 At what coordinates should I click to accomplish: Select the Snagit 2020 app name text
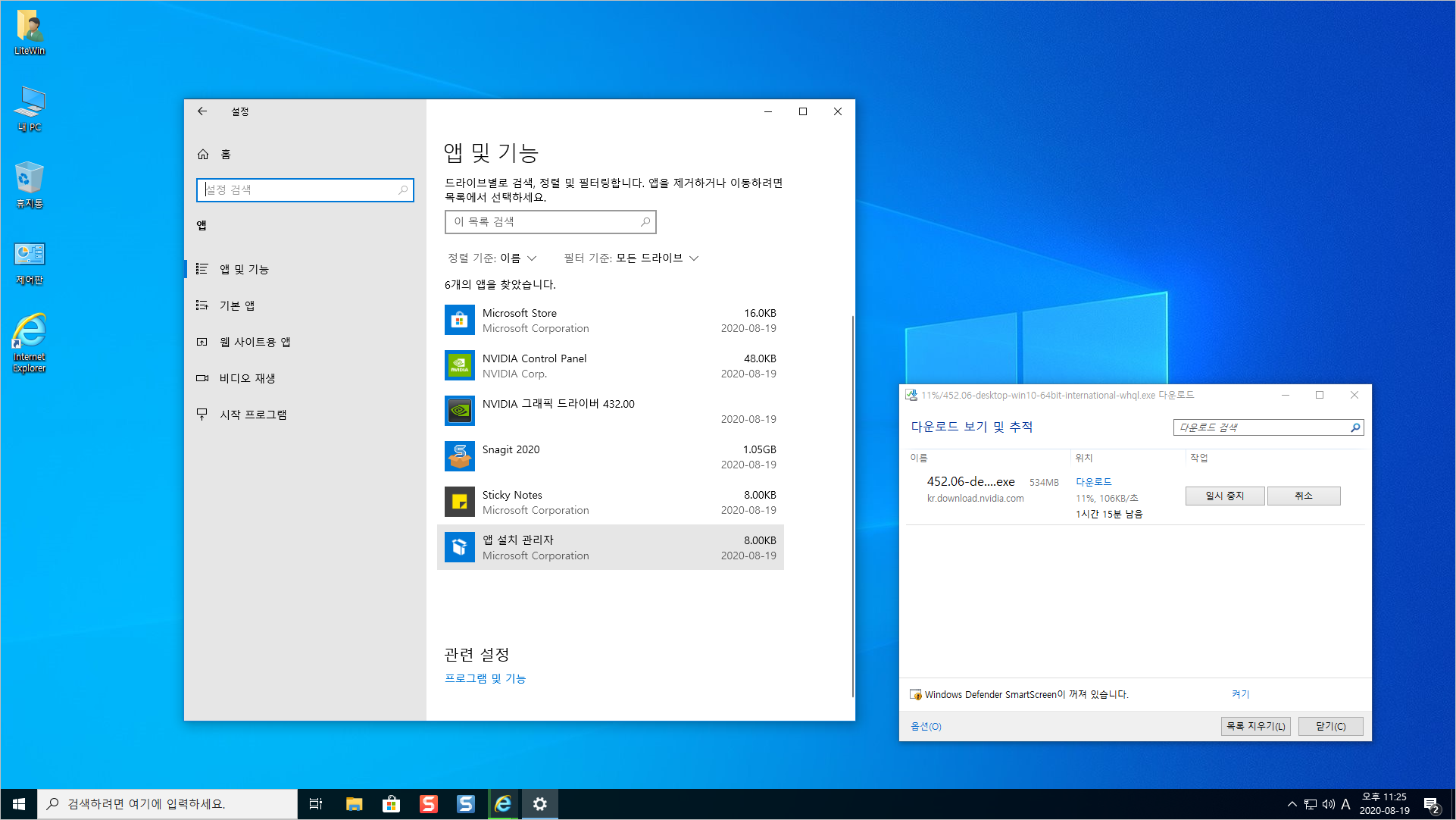click(511, 449)
